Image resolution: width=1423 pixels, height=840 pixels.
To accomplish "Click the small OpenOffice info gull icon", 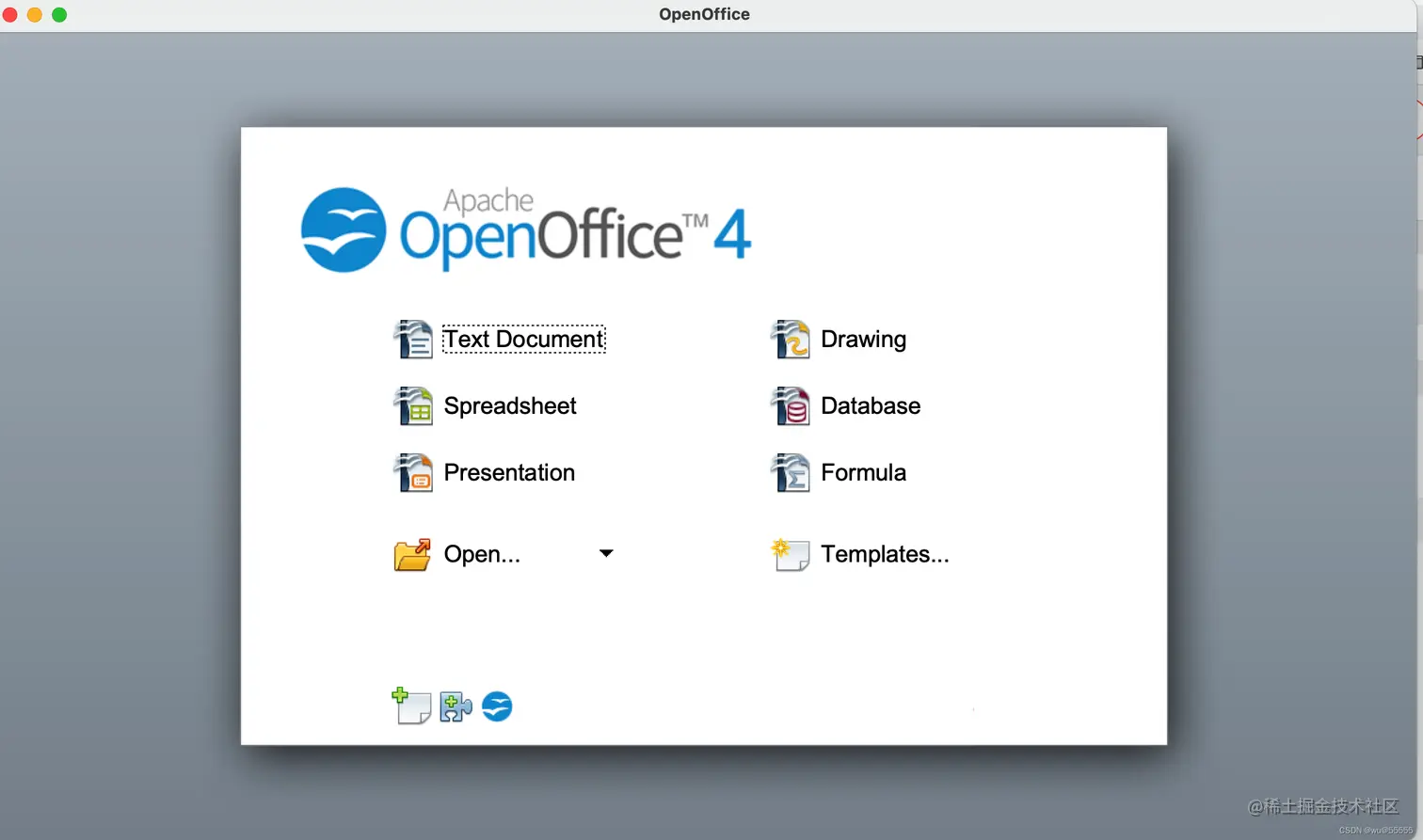I will click(497, 706).
